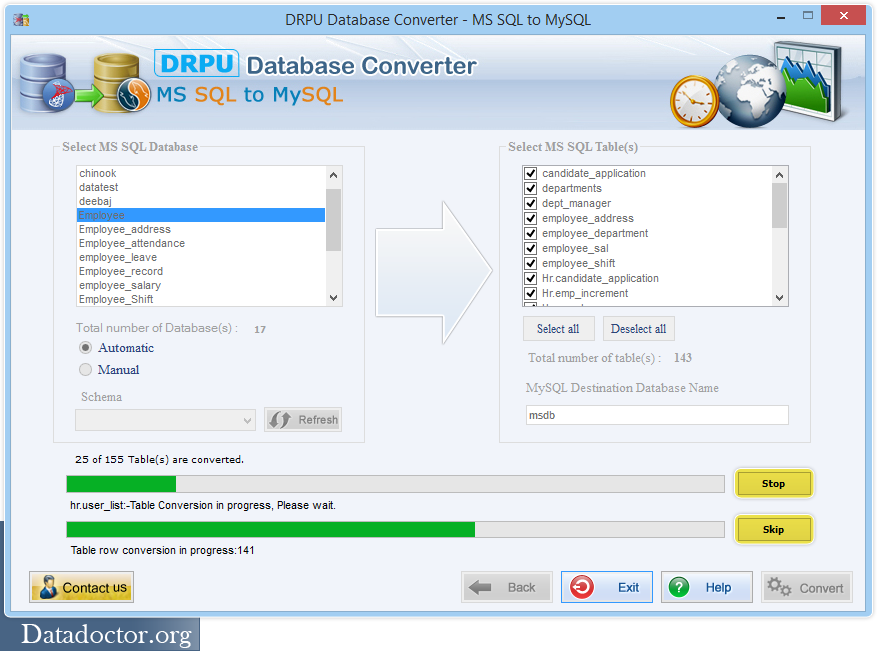Toggle the employee_address table checkbox
The image size is (877, 651).
click(x=531, y=218)
